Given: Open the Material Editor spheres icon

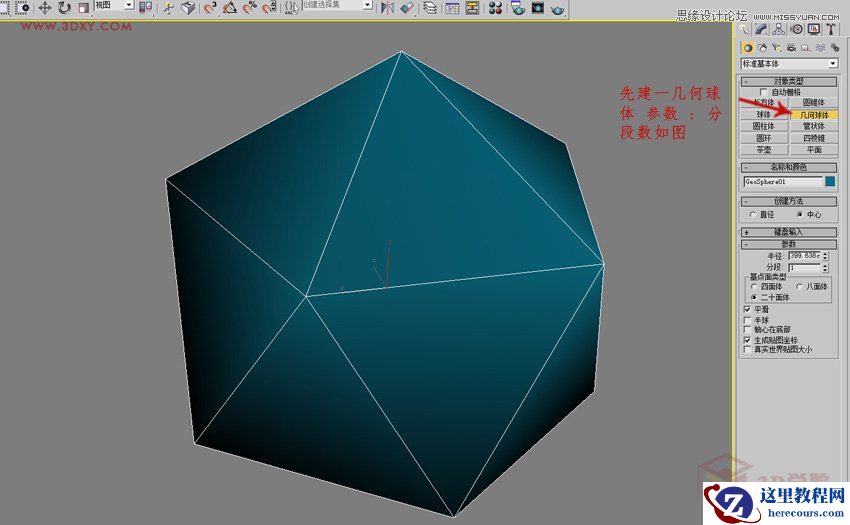Looking at the screenshot, I should tap(494, 8).
